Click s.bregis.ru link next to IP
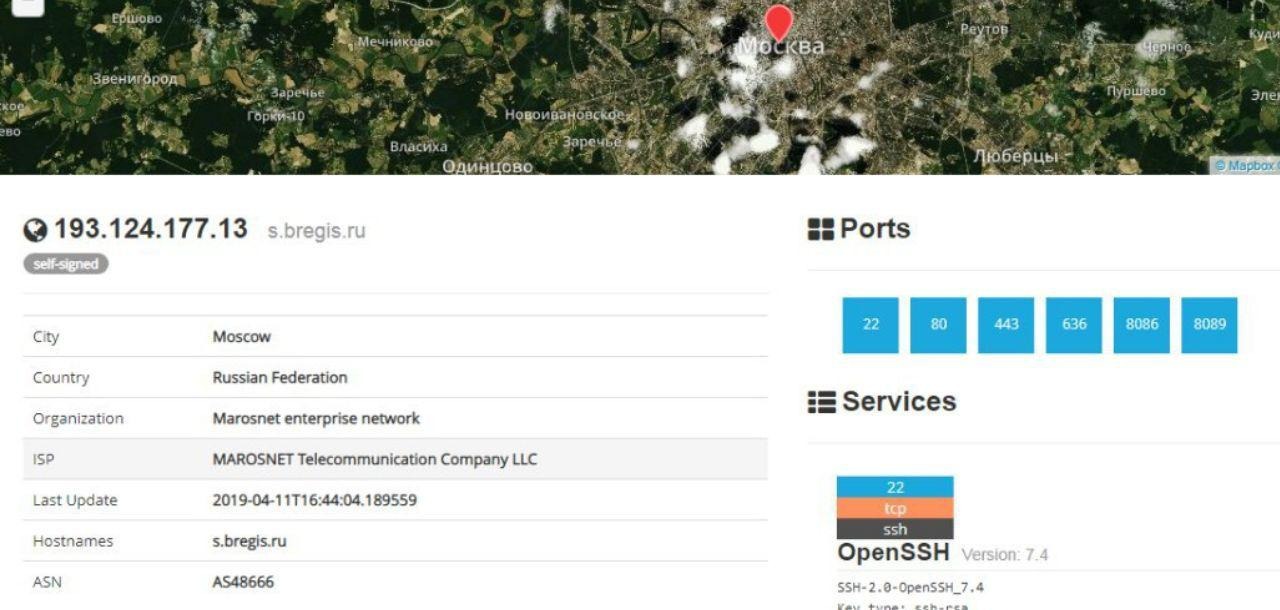1280x610 pixels. click(x=316, y=231)
